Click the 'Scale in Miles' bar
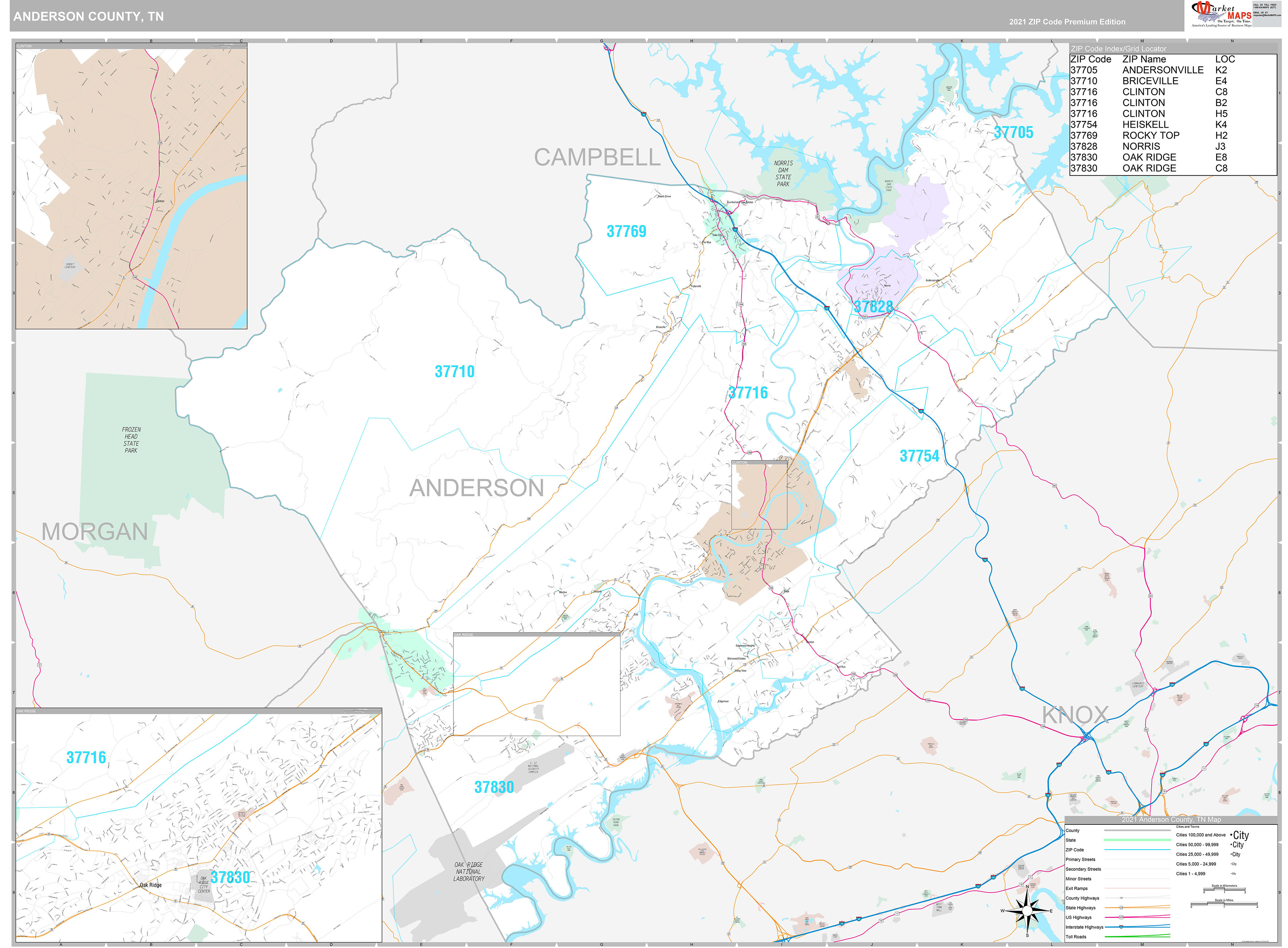The image size is (1288, 948). [x=1224, y=903]
